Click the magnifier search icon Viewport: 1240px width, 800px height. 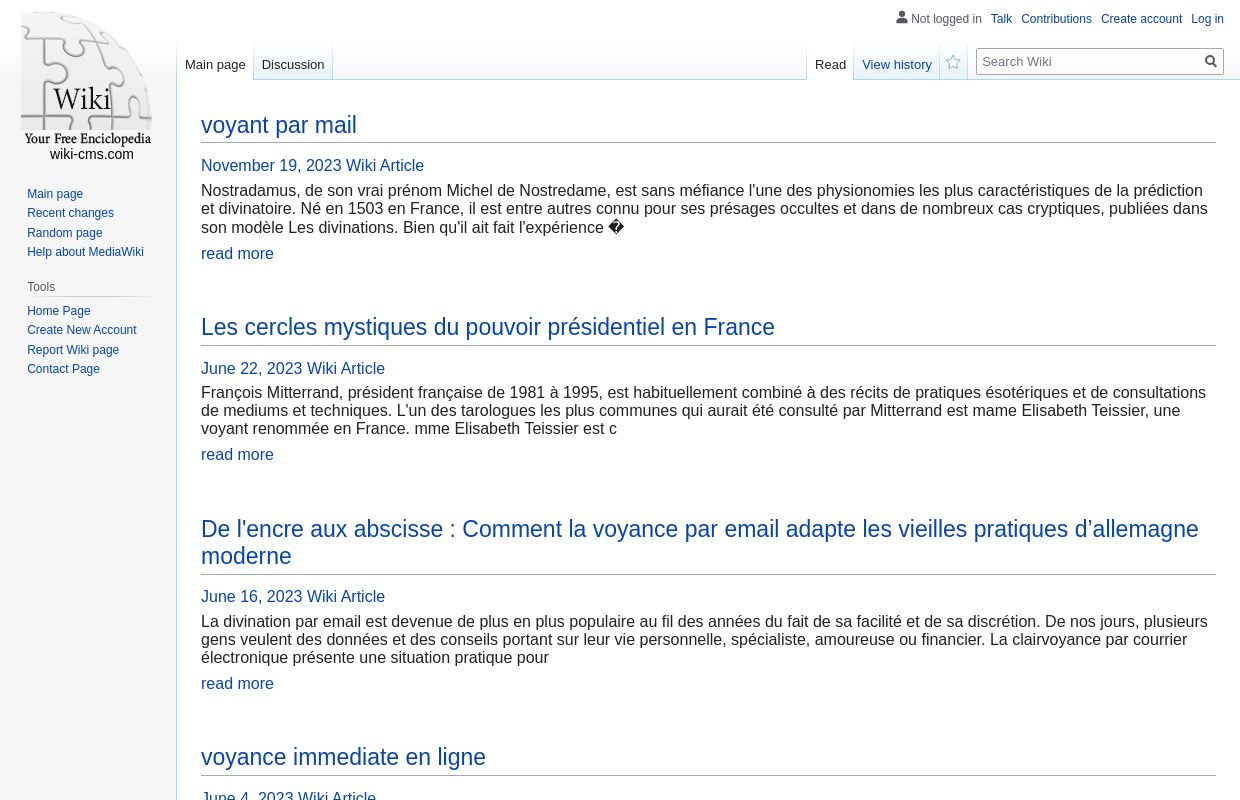1211,61
